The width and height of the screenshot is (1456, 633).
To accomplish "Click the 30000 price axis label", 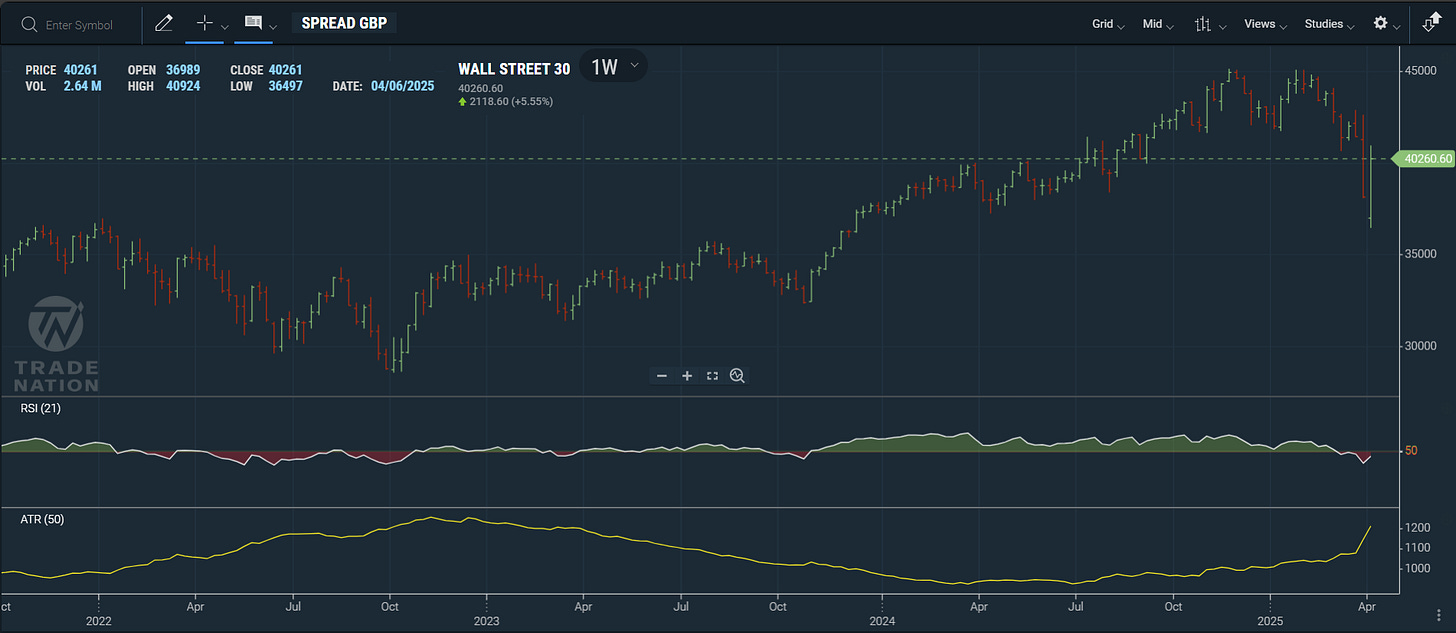I will (1420, 346).
